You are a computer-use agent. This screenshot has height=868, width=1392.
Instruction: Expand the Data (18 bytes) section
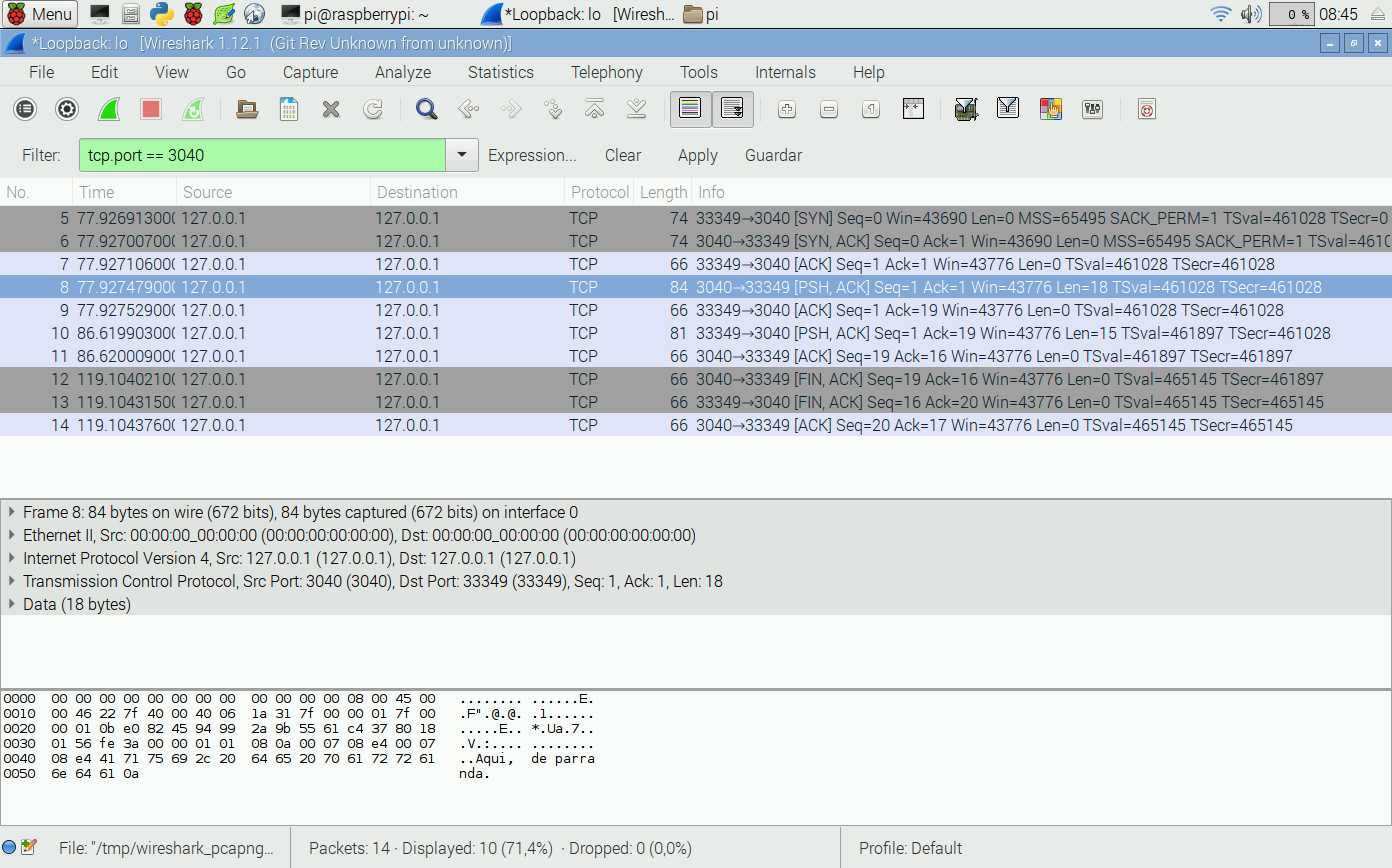coord(12,604)
